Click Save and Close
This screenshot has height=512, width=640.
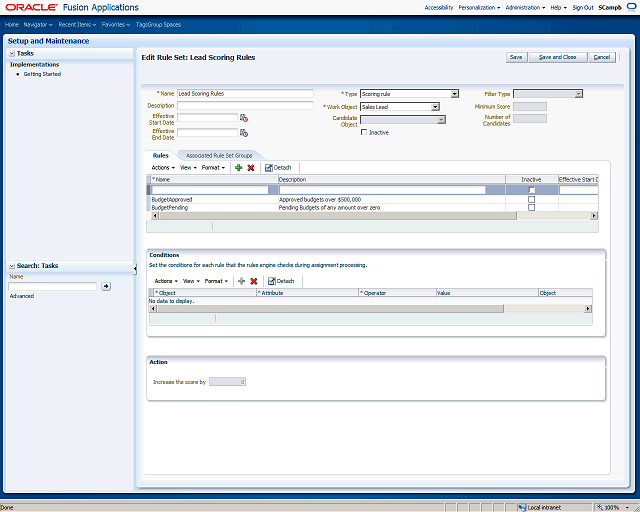[x=558, y=57]
